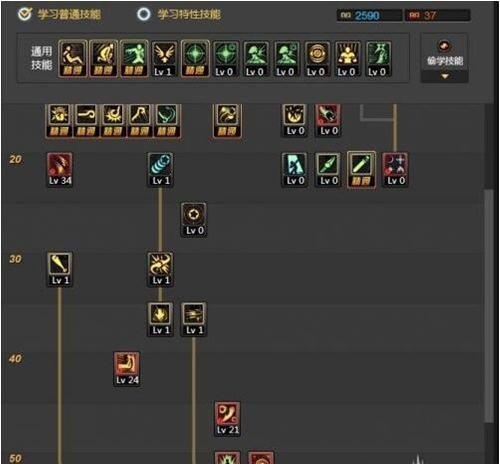The image size is (500, 464).
Task: Click the blue coil skill Lv 1 icon
Action: pos(160,169)
